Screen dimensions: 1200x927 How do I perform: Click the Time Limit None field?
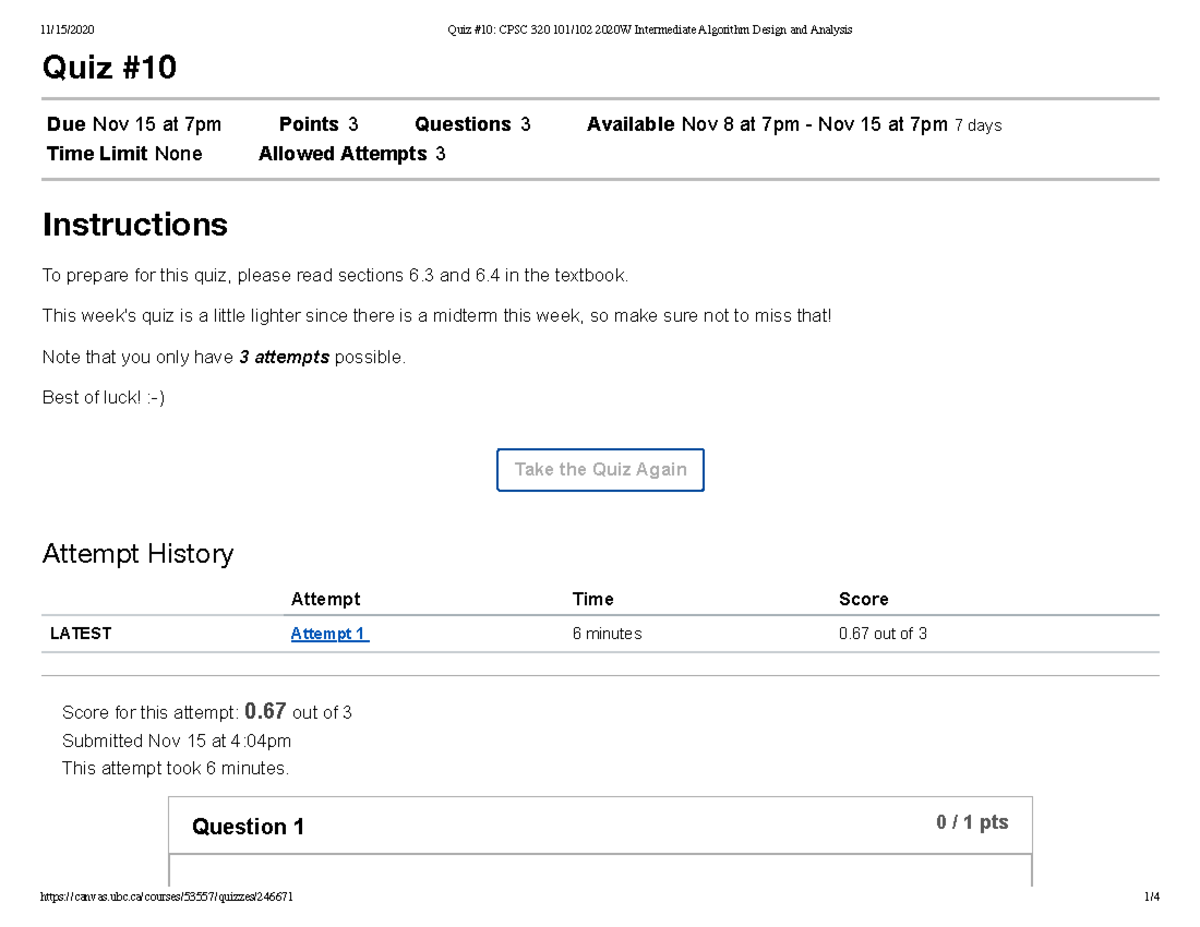[x=124, y=154]
